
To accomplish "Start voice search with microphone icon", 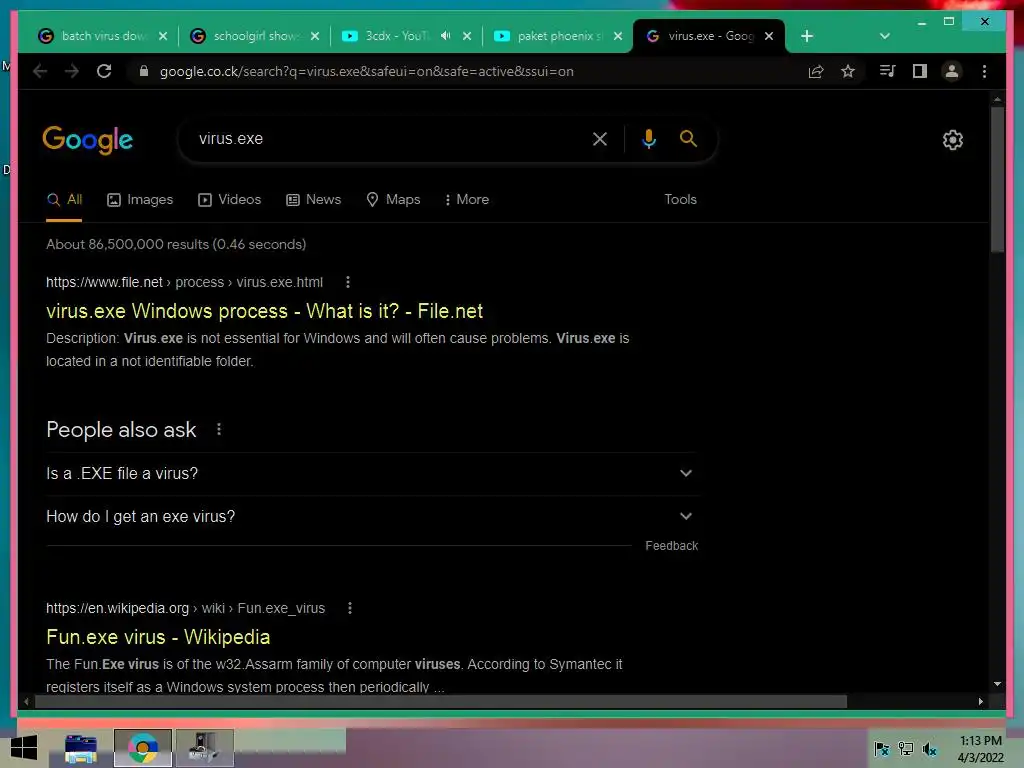I will tap(648, 139).
